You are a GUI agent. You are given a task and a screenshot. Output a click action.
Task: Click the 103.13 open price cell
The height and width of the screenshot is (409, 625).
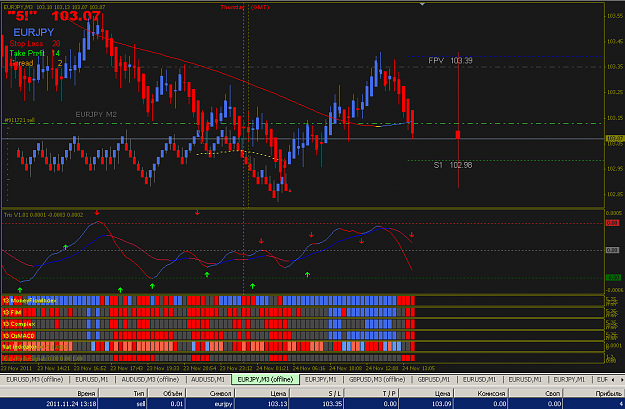click(277, 404)
